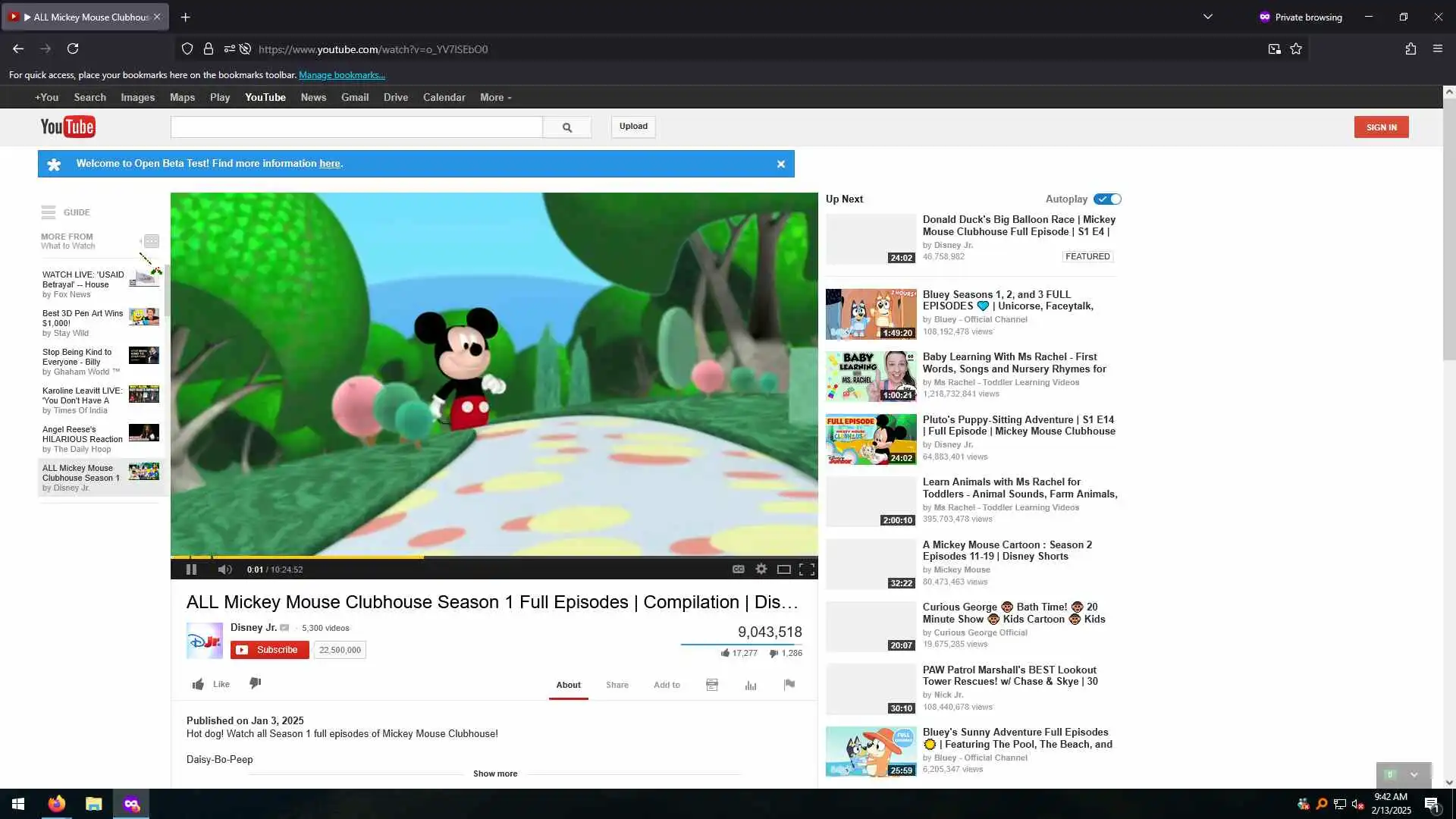
Task: Switch to theater mode view
Action: pyautogui.click(x=784, y=570)
